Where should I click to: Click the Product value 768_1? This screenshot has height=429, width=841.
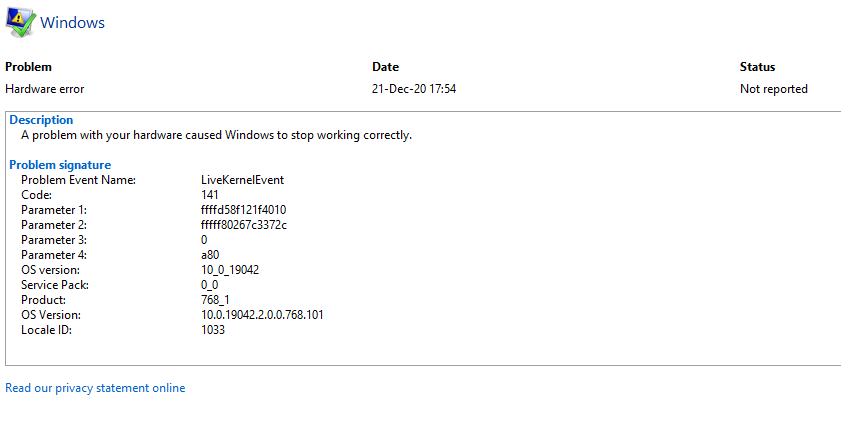tap(217, 300)
